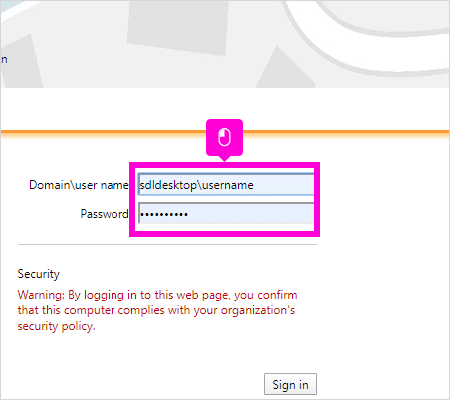Click the word "Warning:" in red text

point(41,295)
